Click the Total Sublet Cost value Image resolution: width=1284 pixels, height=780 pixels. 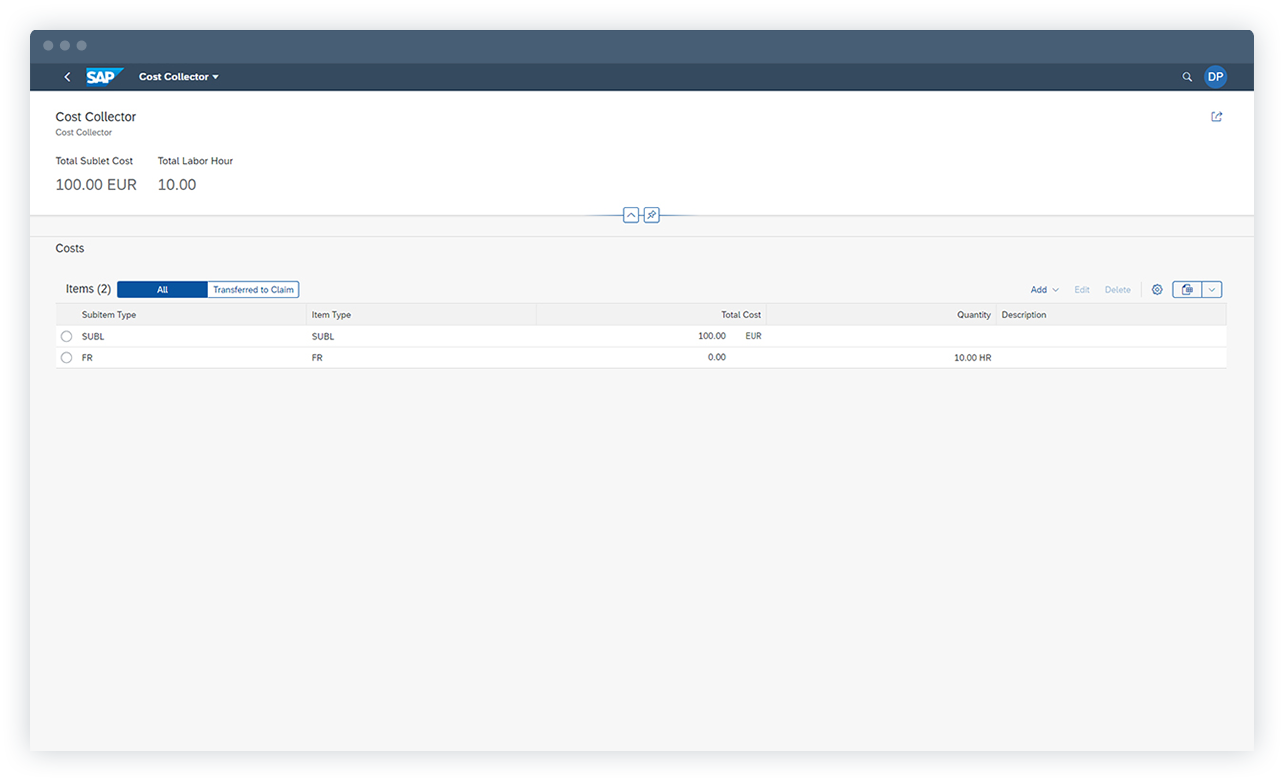(x=96, y=184)
